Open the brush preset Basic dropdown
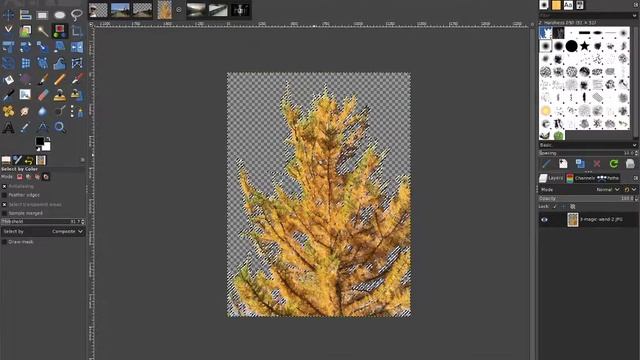The image size is (640, 360). point(588,145)
